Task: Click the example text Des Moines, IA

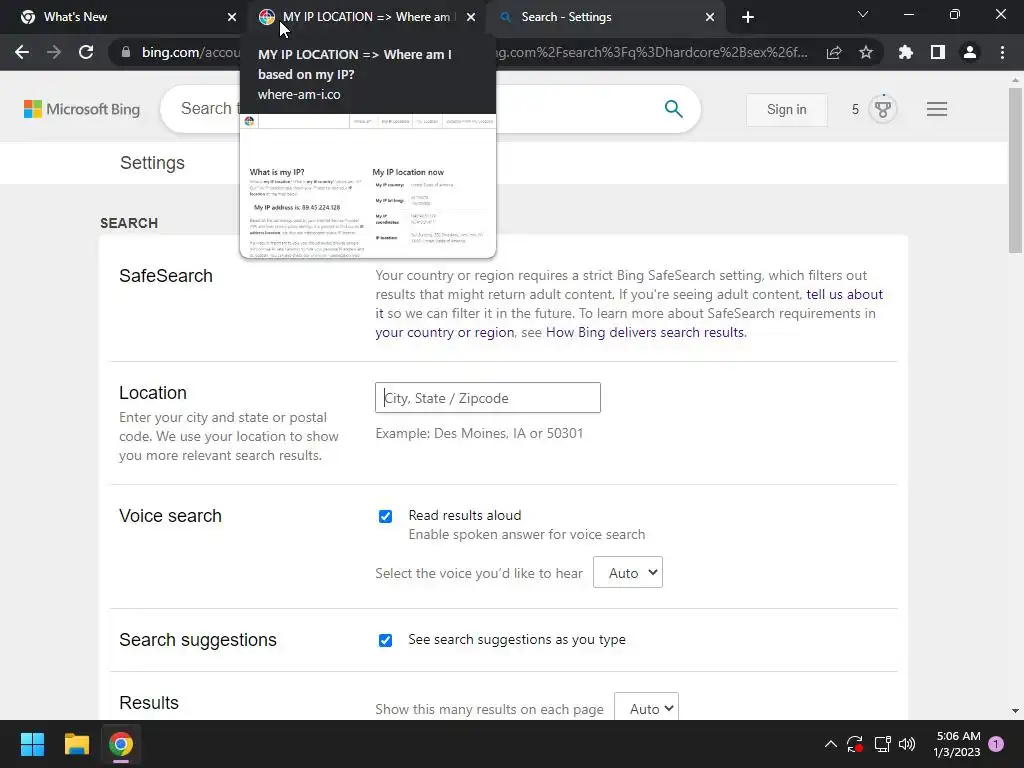Action: point(481,433)
